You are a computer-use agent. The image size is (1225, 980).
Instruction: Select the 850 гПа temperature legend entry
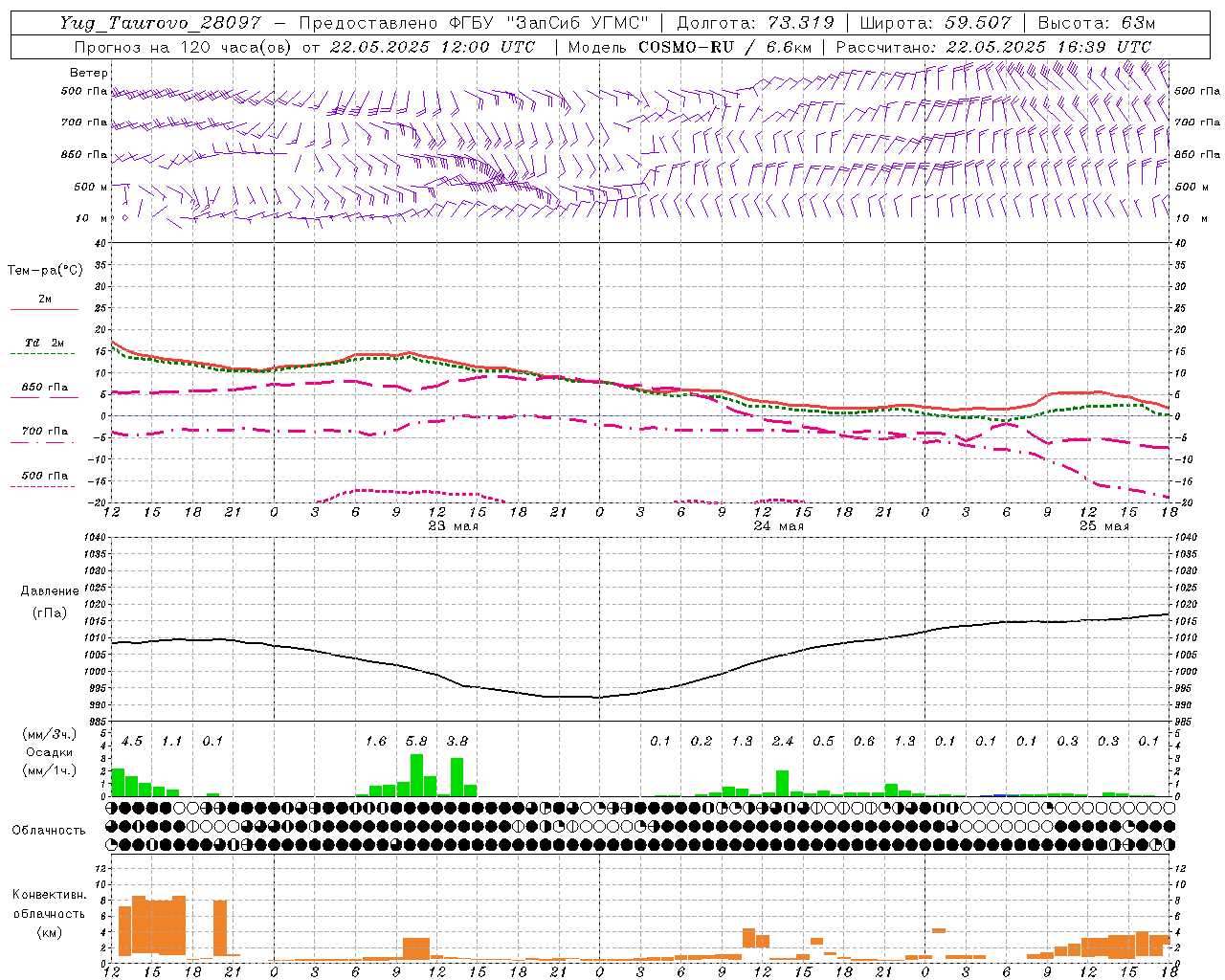44,388
